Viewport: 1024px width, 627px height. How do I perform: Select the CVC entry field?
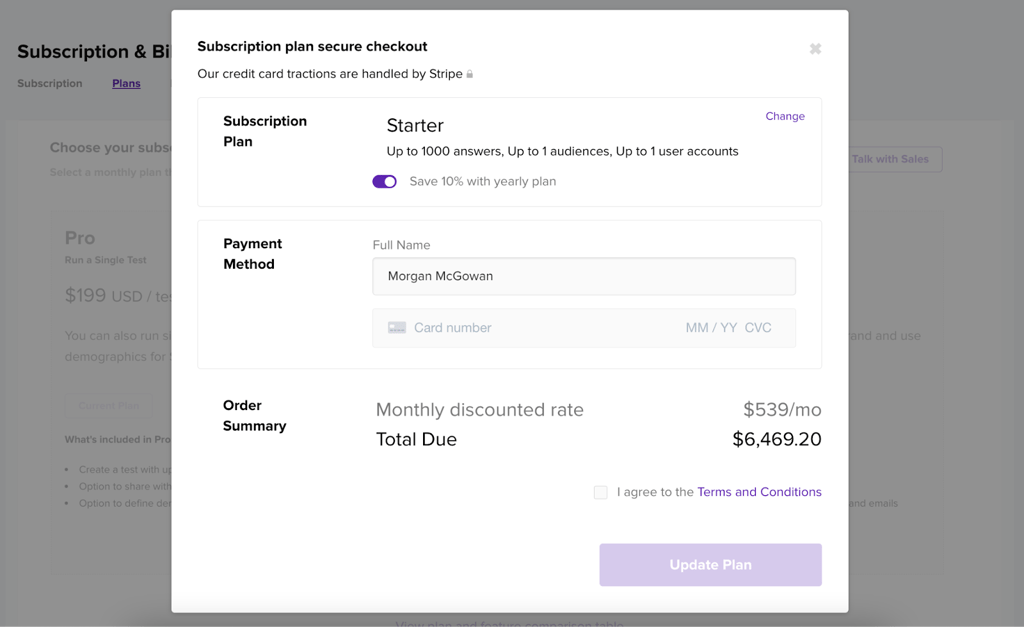[x=758, y=328]
